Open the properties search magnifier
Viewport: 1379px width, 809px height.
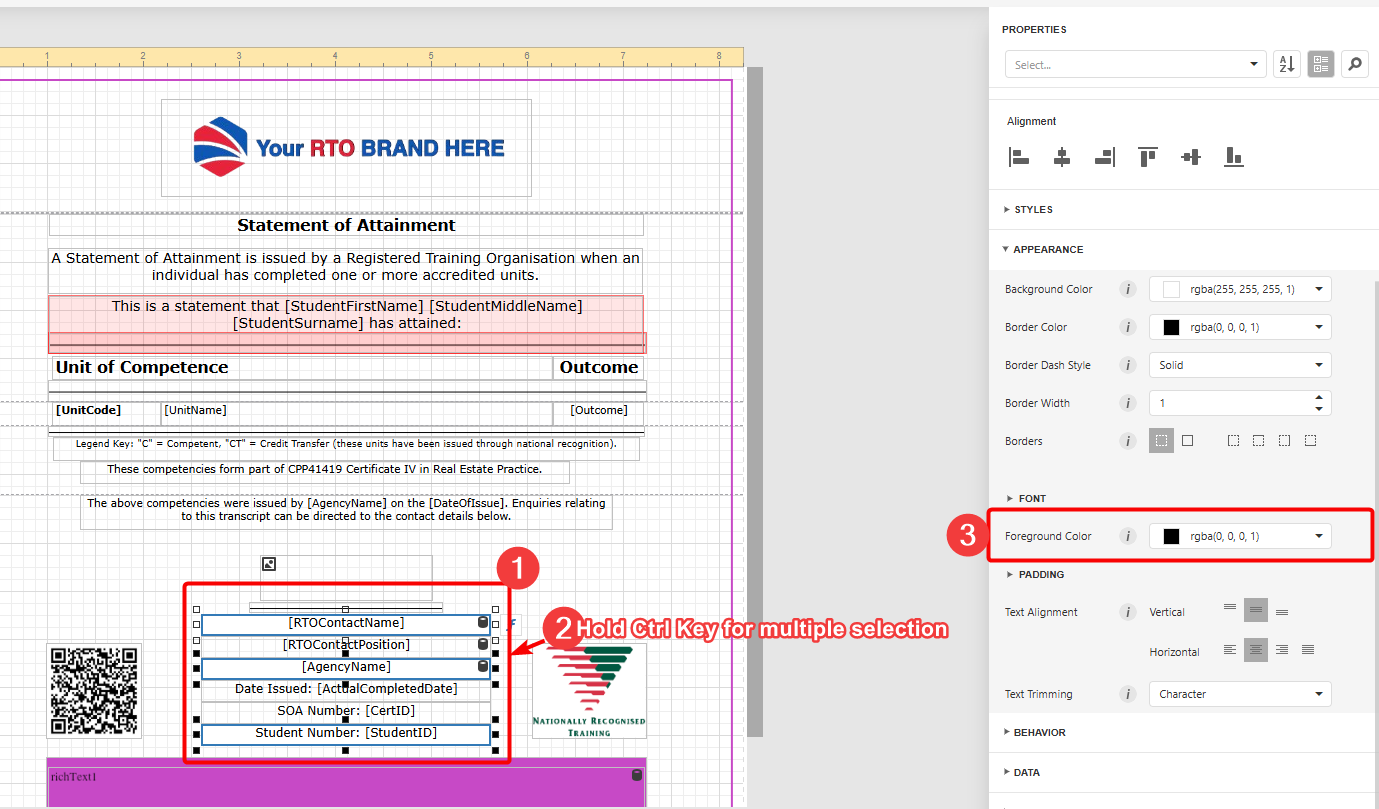pos(1354,65)
